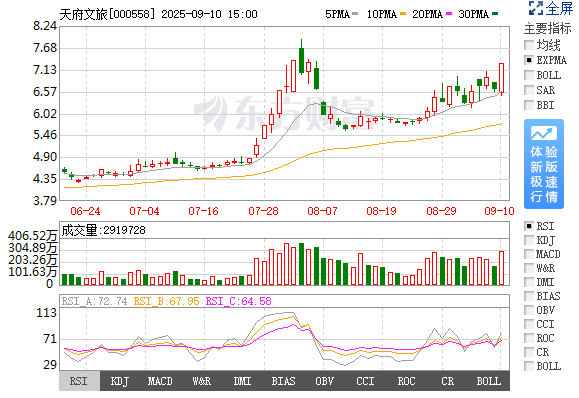Switch to the OBV bottom tab

[x=325, y=381]
